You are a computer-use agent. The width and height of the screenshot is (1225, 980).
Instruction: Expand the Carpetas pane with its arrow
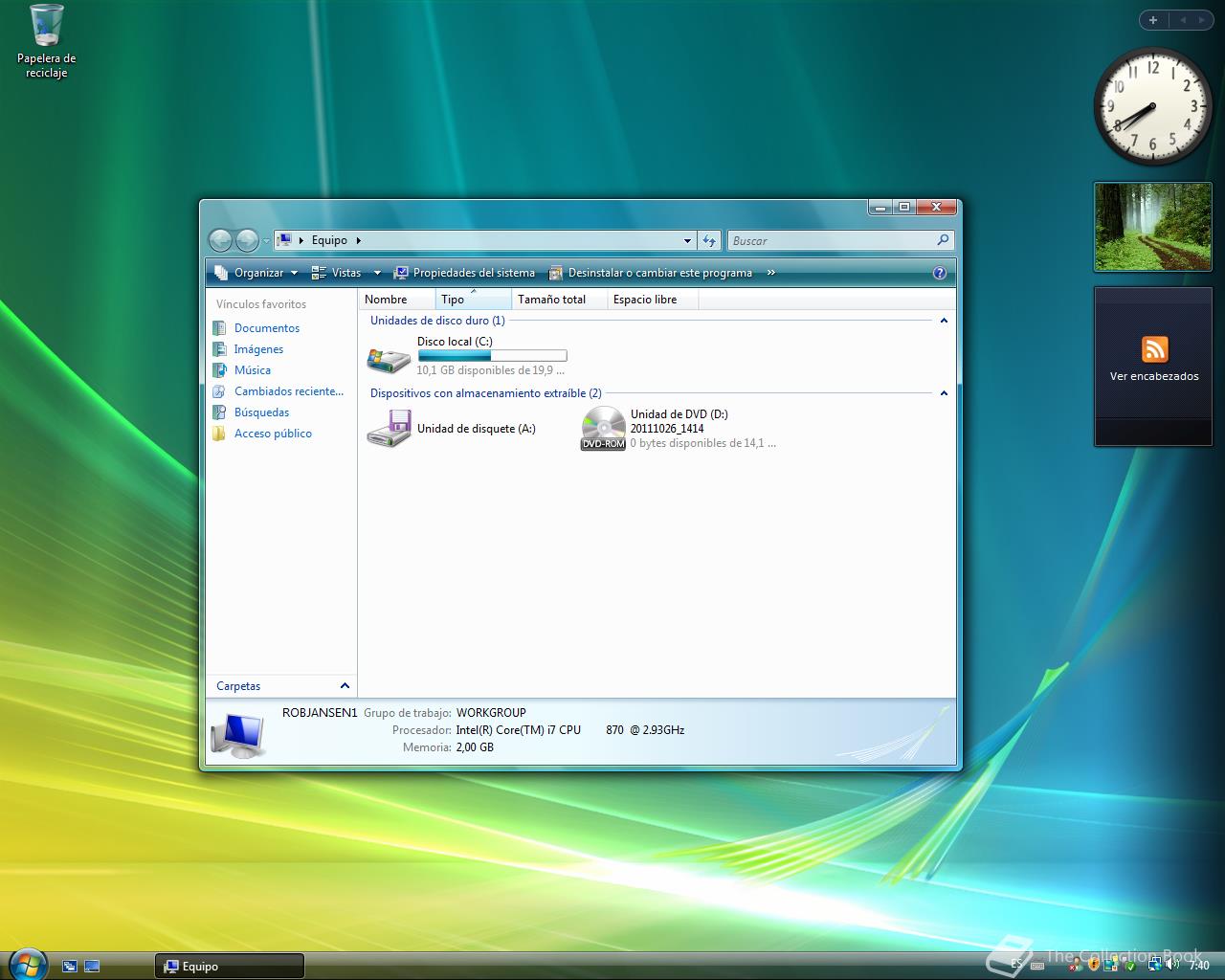tap(345, 686)
